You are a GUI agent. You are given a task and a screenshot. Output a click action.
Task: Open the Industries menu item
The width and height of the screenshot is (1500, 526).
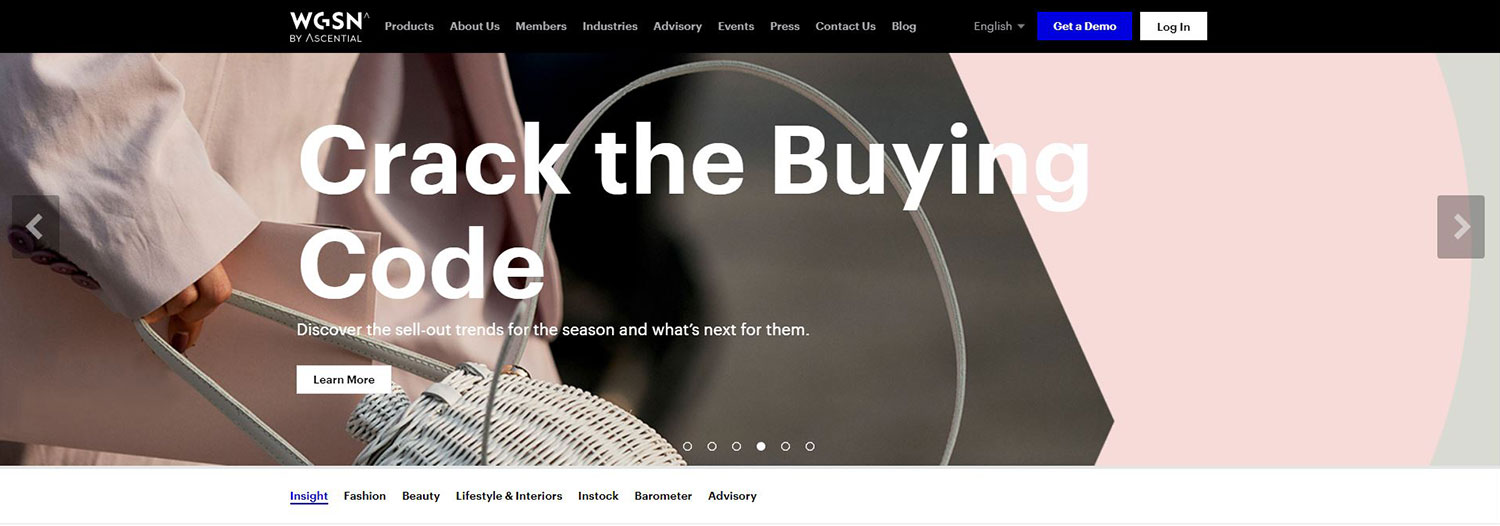click(610, 26)
